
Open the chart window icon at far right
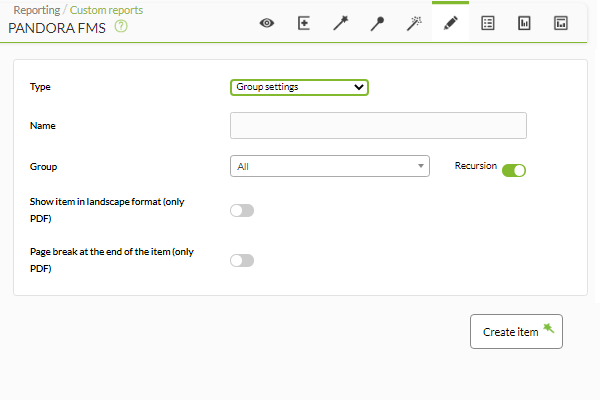tap(561, 23)
